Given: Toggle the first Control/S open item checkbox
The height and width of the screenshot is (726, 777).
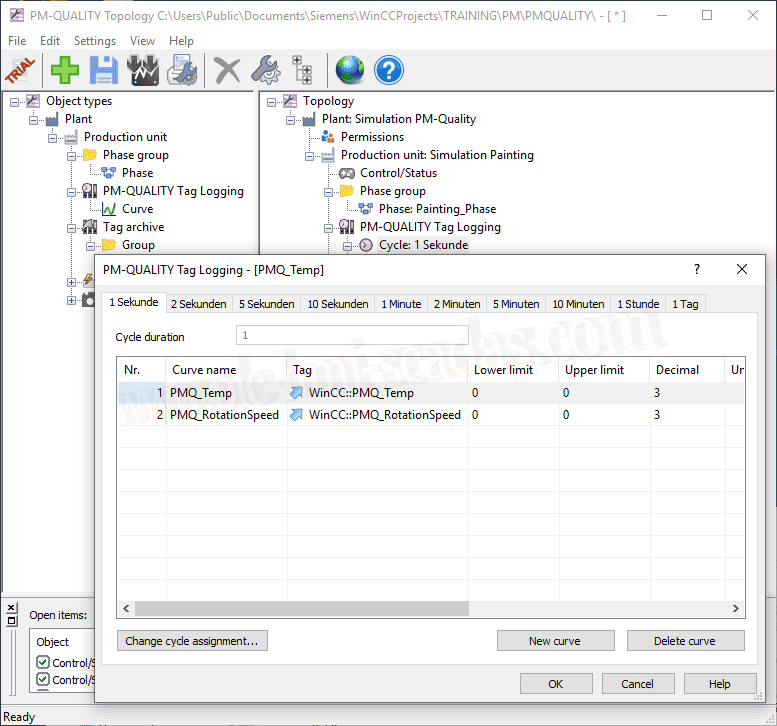Looking at the screenshot, I should tap(42, 662).
